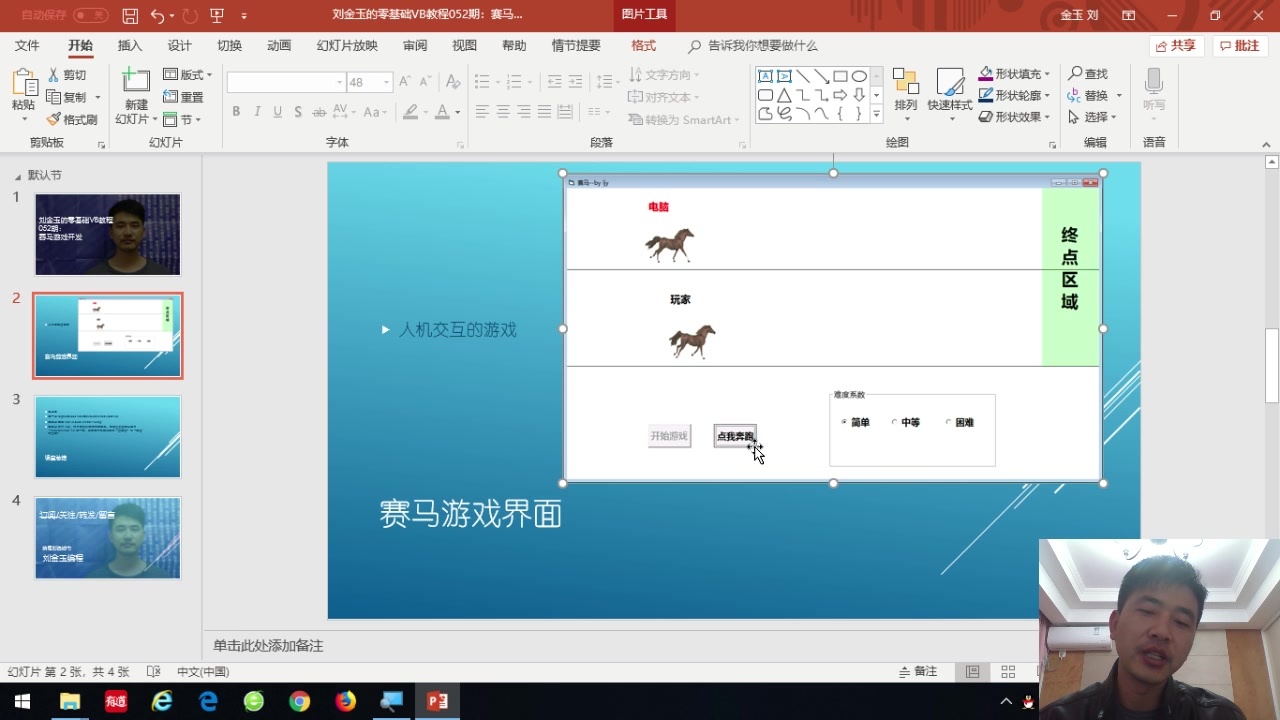Reset the slide layout (重置)
This screenshot has height=720, width=1280.
183,97
